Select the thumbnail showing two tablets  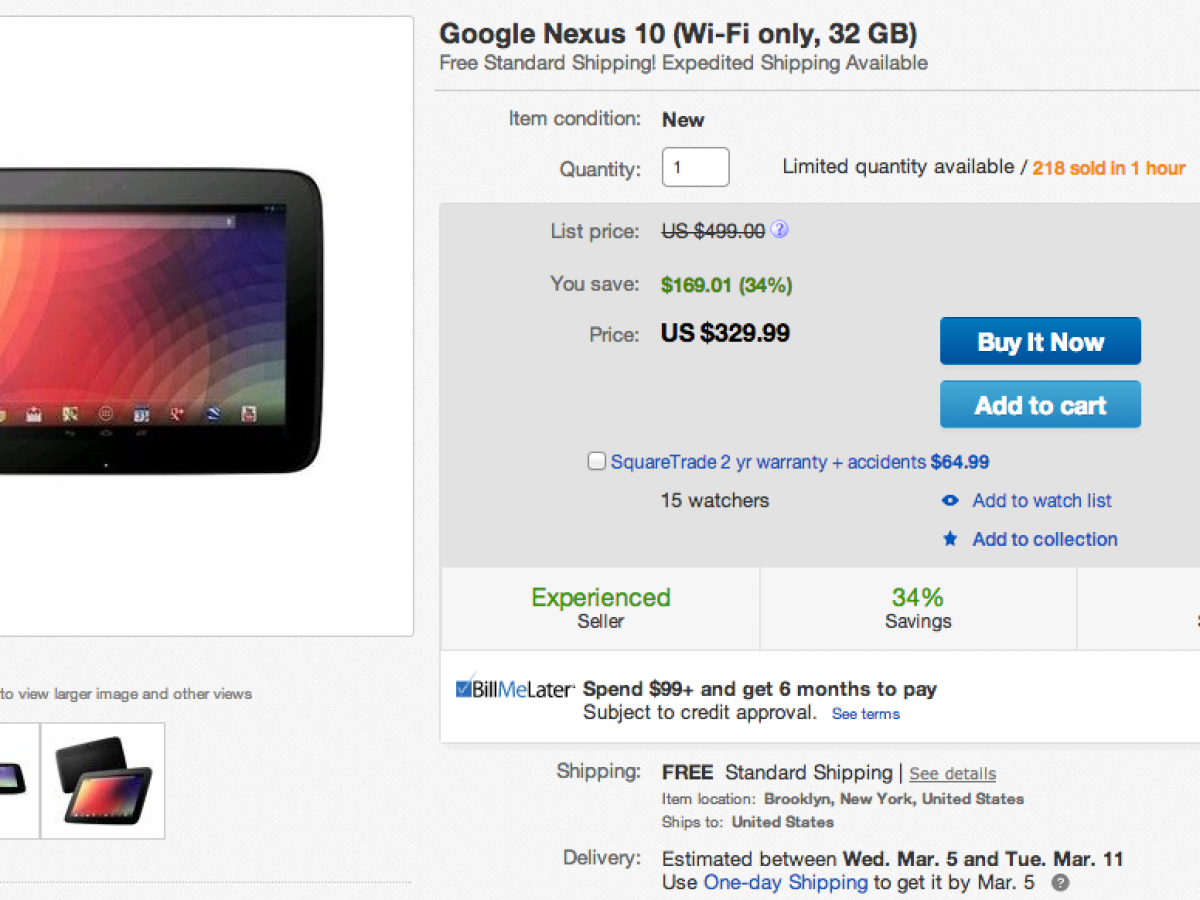click(x=103, y=781)
